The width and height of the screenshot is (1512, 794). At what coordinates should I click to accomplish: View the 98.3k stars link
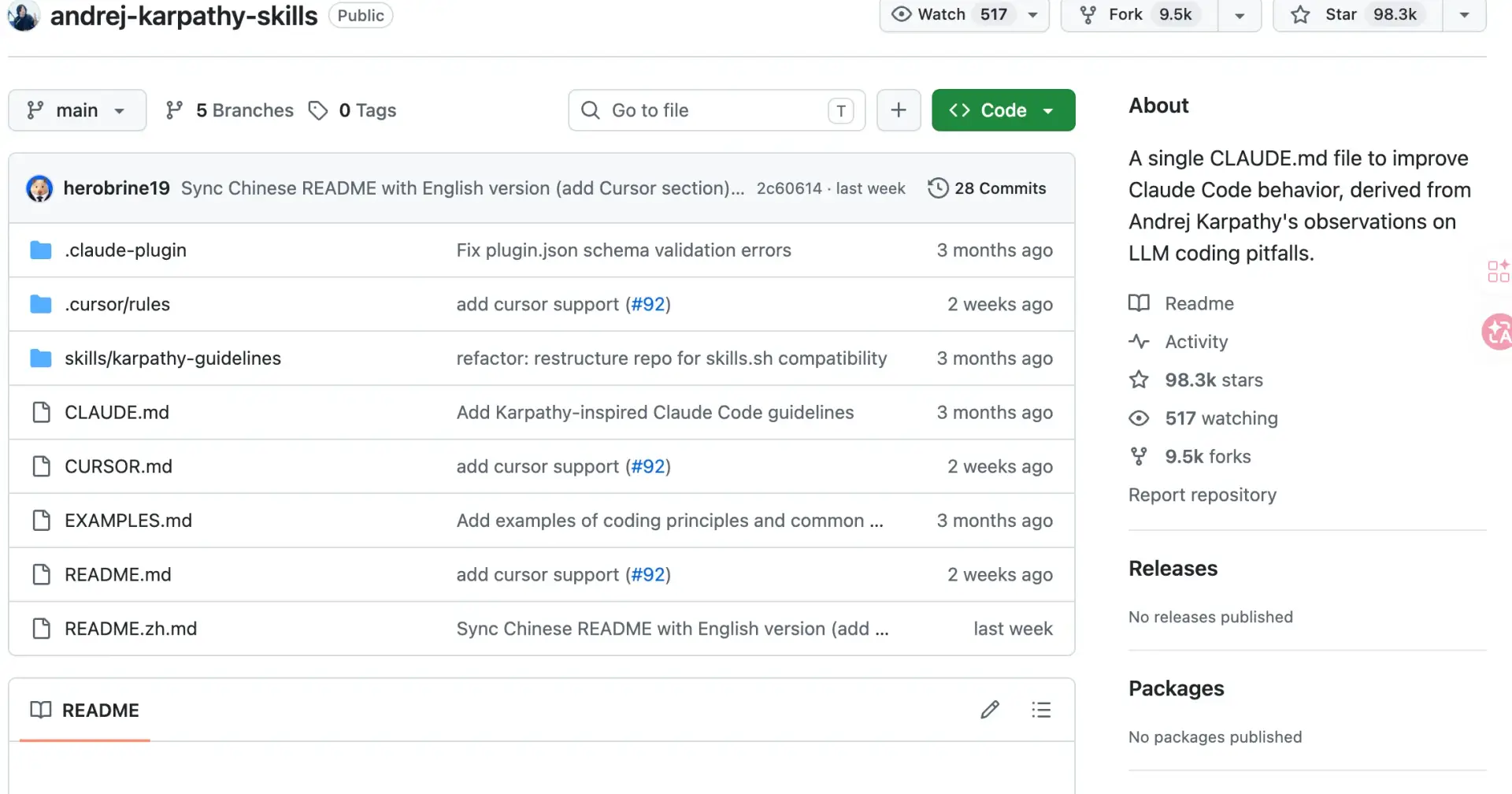(1196, 380)
